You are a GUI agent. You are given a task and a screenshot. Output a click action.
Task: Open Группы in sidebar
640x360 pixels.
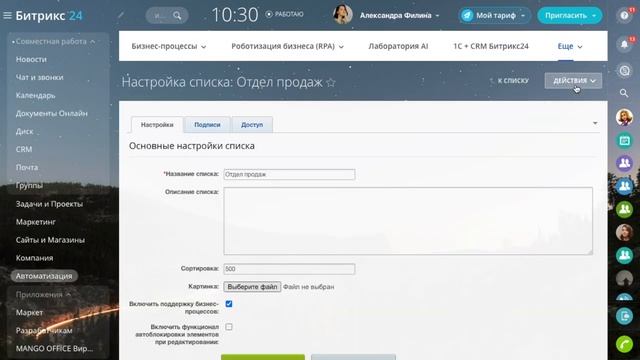pyautogui.click(x=29, y=185)
